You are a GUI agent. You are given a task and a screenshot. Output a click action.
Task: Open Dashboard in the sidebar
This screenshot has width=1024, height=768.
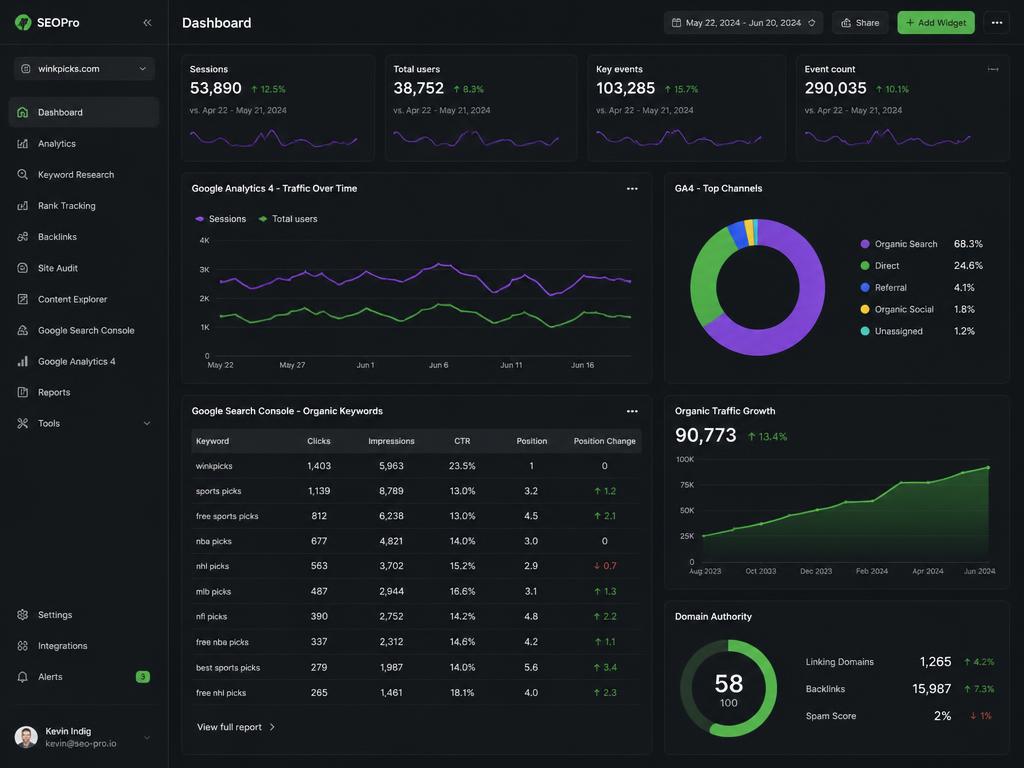coord(84,112)
